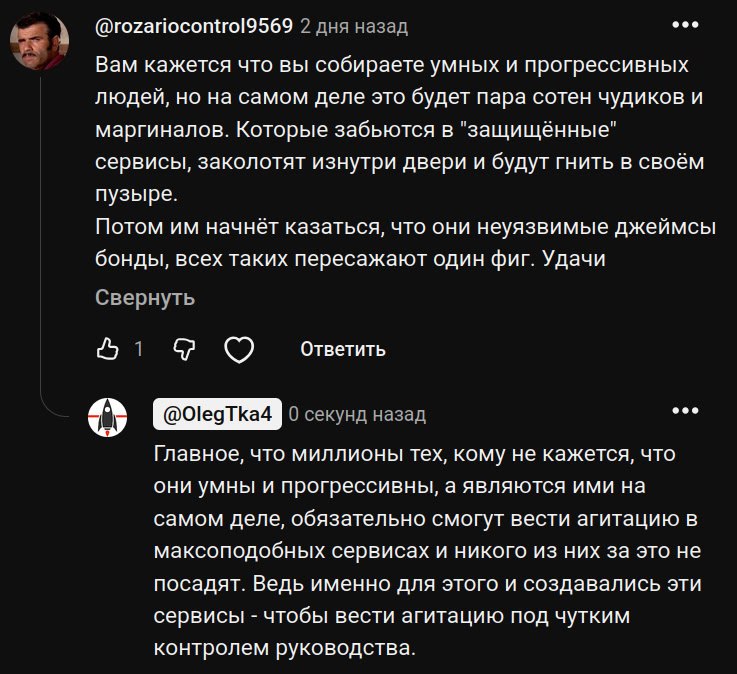Open the three-dot menu on OlegTka4's reply
The image size is (737, 674).
point(684,410)
